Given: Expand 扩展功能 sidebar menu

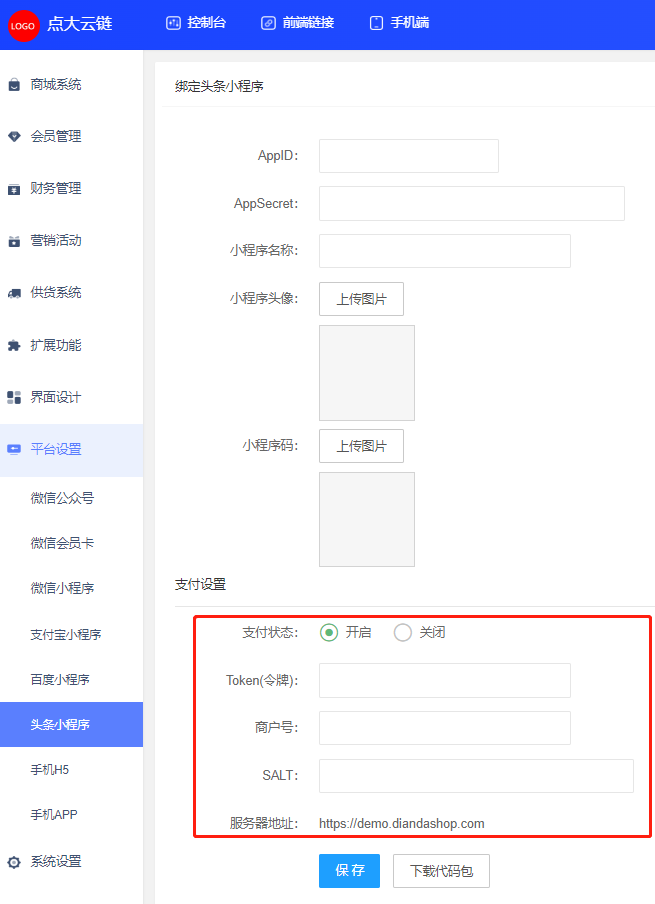Looking at the screenshot, I should click(71, 345).
